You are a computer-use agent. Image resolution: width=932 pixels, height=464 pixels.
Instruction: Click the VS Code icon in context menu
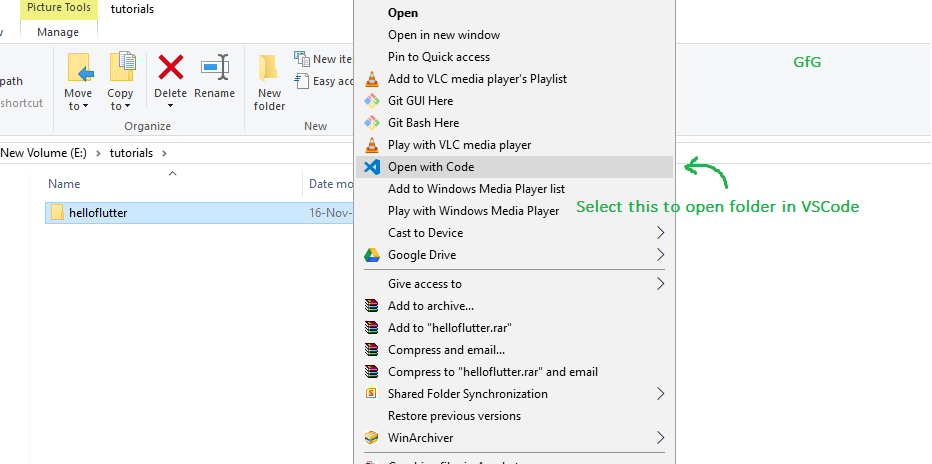point(371,167)
